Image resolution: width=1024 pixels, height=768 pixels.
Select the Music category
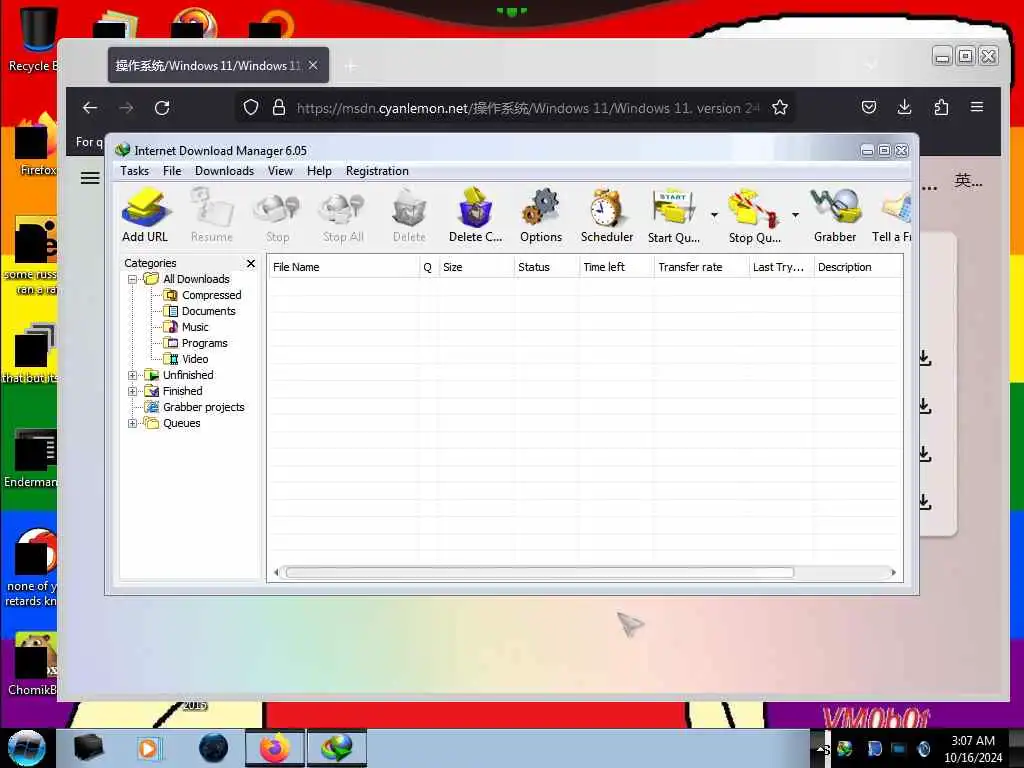(x=195, y=327)
